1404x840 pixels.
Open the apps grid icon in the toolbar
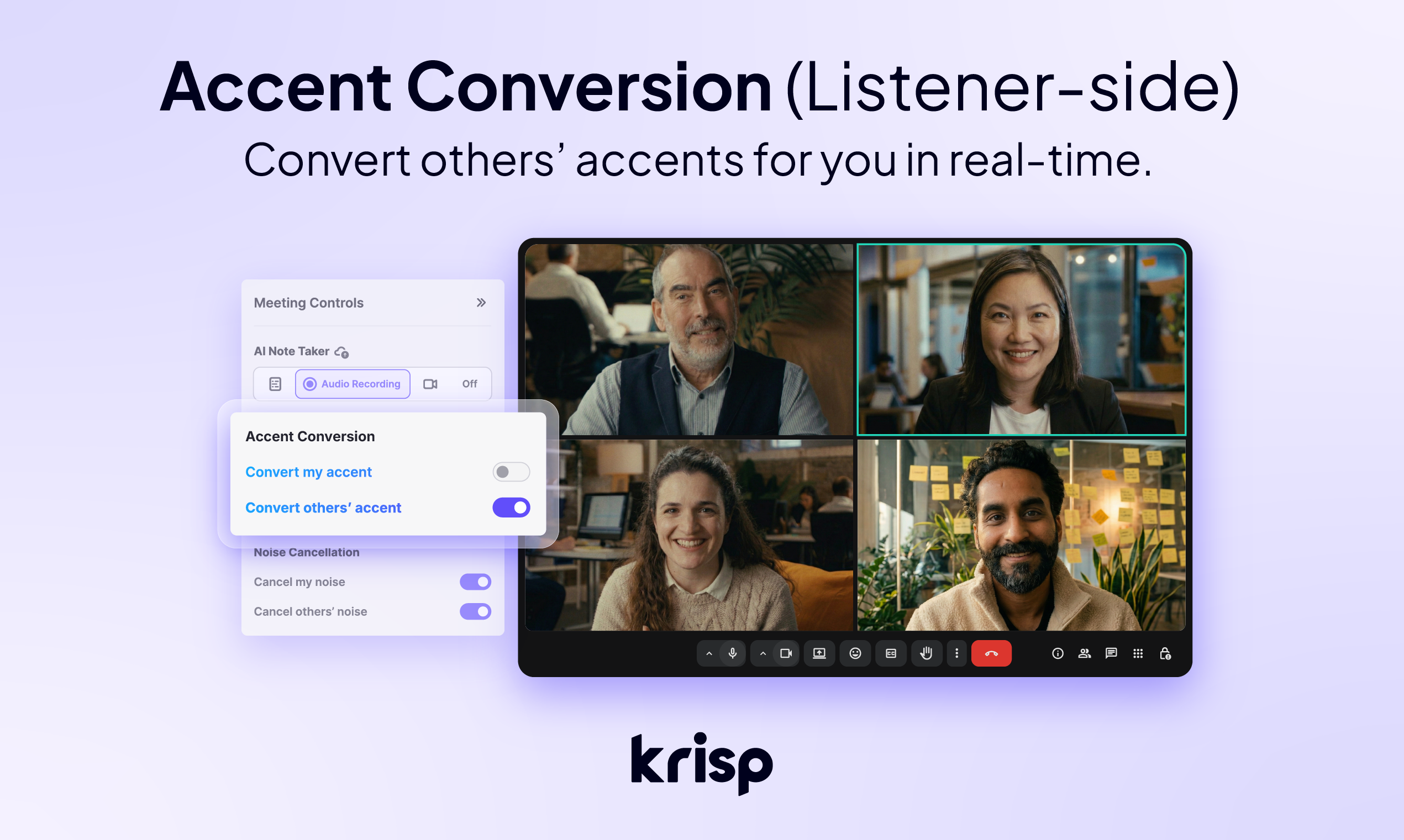(x=1138, y=653)
